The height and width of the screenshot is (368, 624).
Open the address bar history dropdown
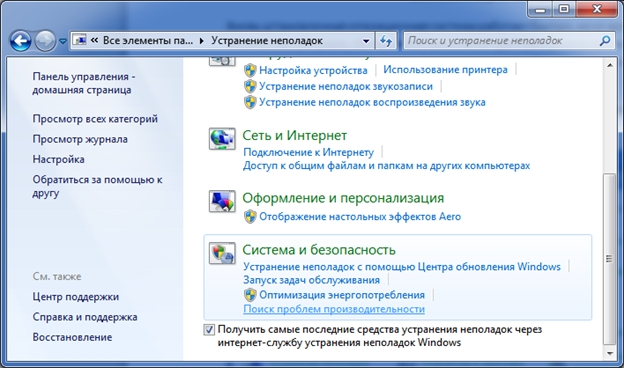[366, 41]
